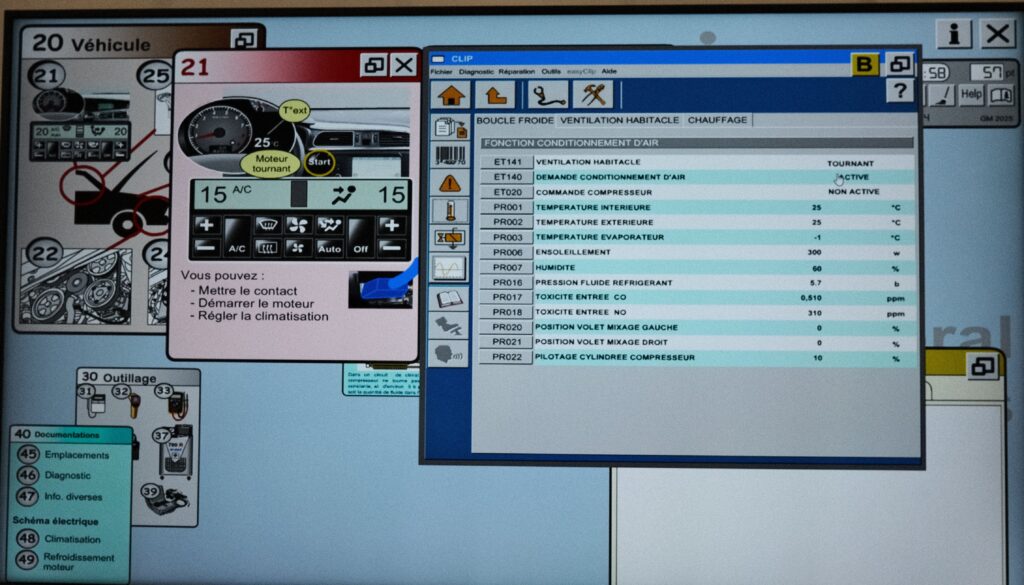Switch to the BOUCLE FROIDE tab
1024x585 pixels.
pos(515,120)
